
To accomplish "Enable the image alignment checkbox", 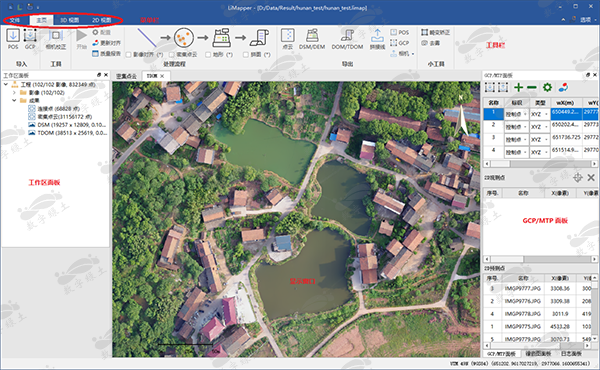I will 129,55.
